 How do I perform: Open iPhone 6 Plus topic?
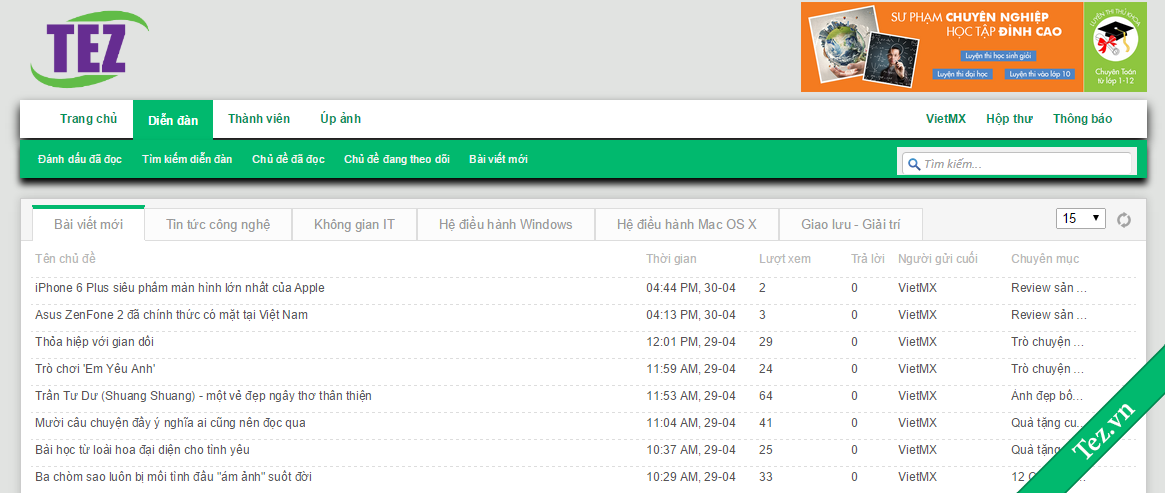[x=180, y=288]
